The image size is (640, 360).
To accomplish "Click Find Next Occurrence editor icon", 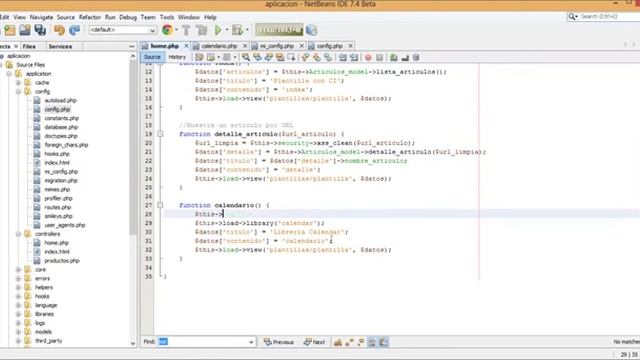I will 268,58.
